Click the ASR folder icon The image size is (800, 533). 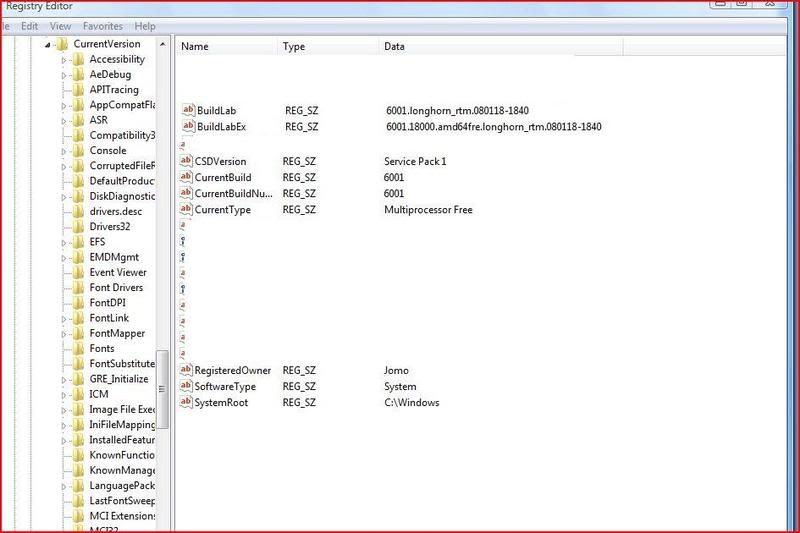point(78,120)
